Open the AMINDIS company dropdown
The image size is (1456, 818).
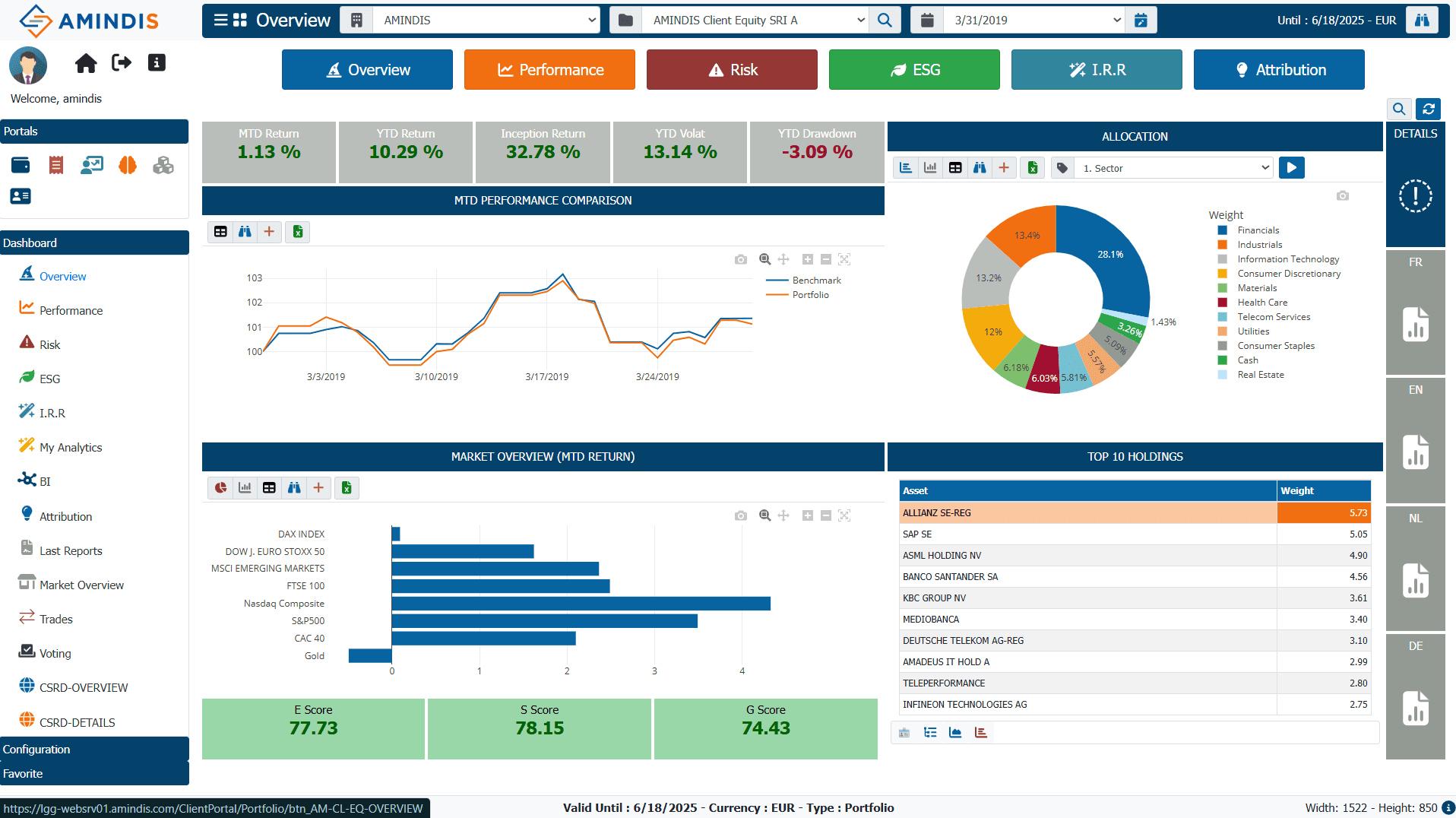coord(486,21)
